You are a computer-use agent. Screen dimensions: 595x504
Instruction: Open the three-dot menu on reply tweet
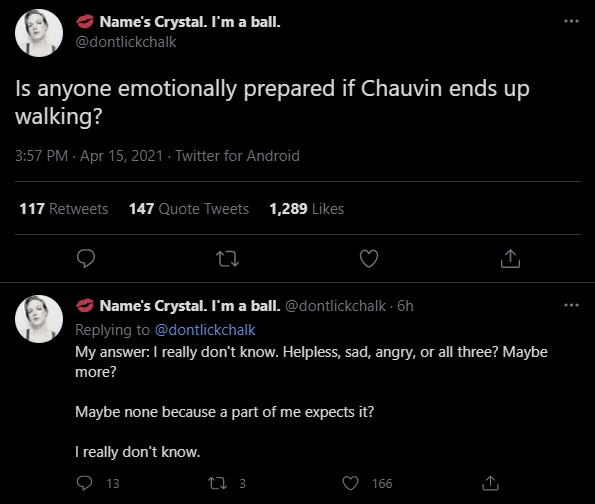coord(571,305)
